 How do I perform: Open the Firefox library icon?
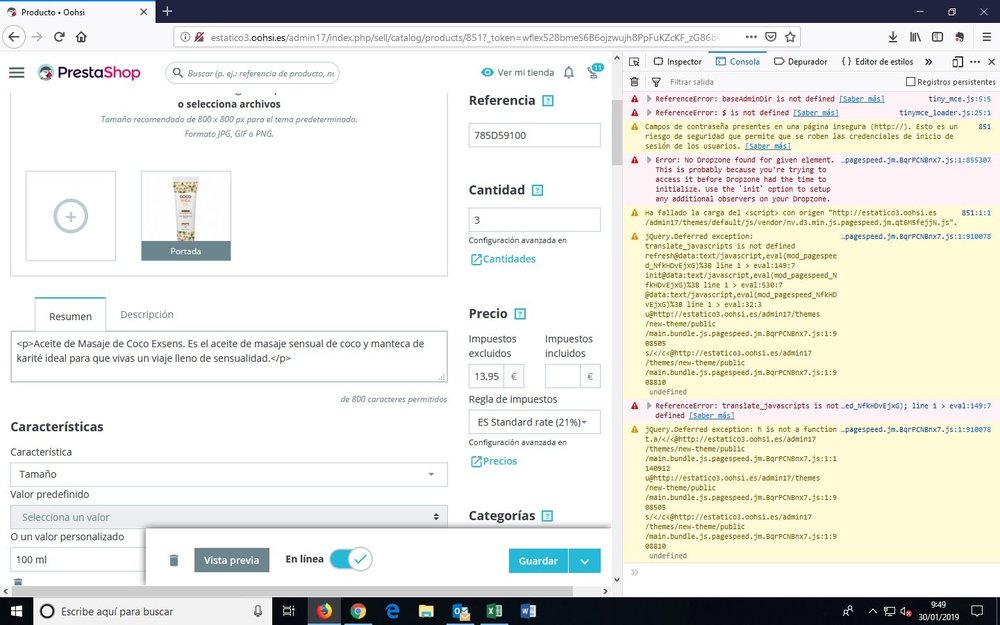(x=915, y=36)
